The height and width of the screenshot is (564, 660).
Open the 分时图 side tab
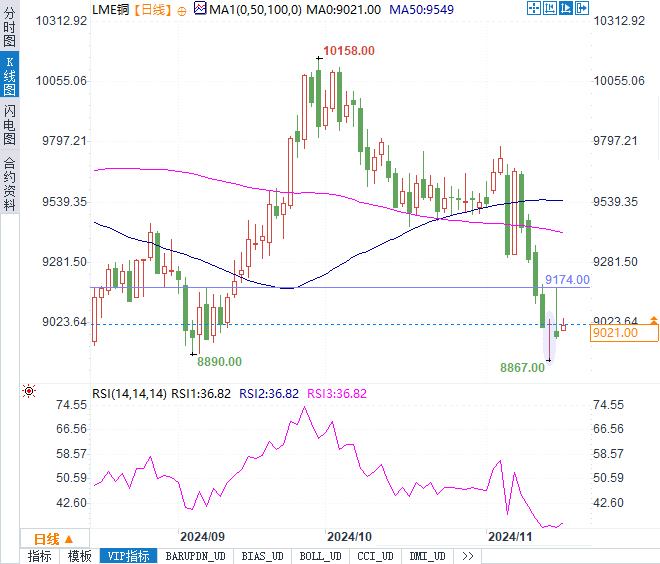click(x=9, y=26)
